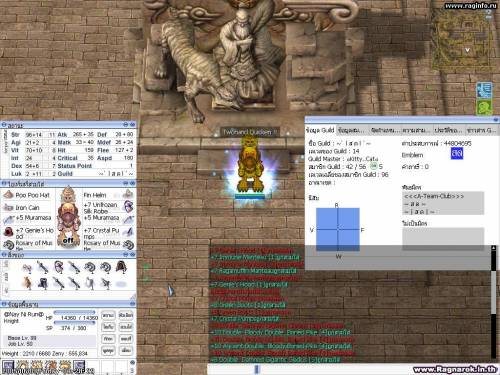Image resolution: width=500 pixels, height=375 pixels.
Task: Select the Poo Poo Hat equipment icon
Action: click(x=8, y=195)
